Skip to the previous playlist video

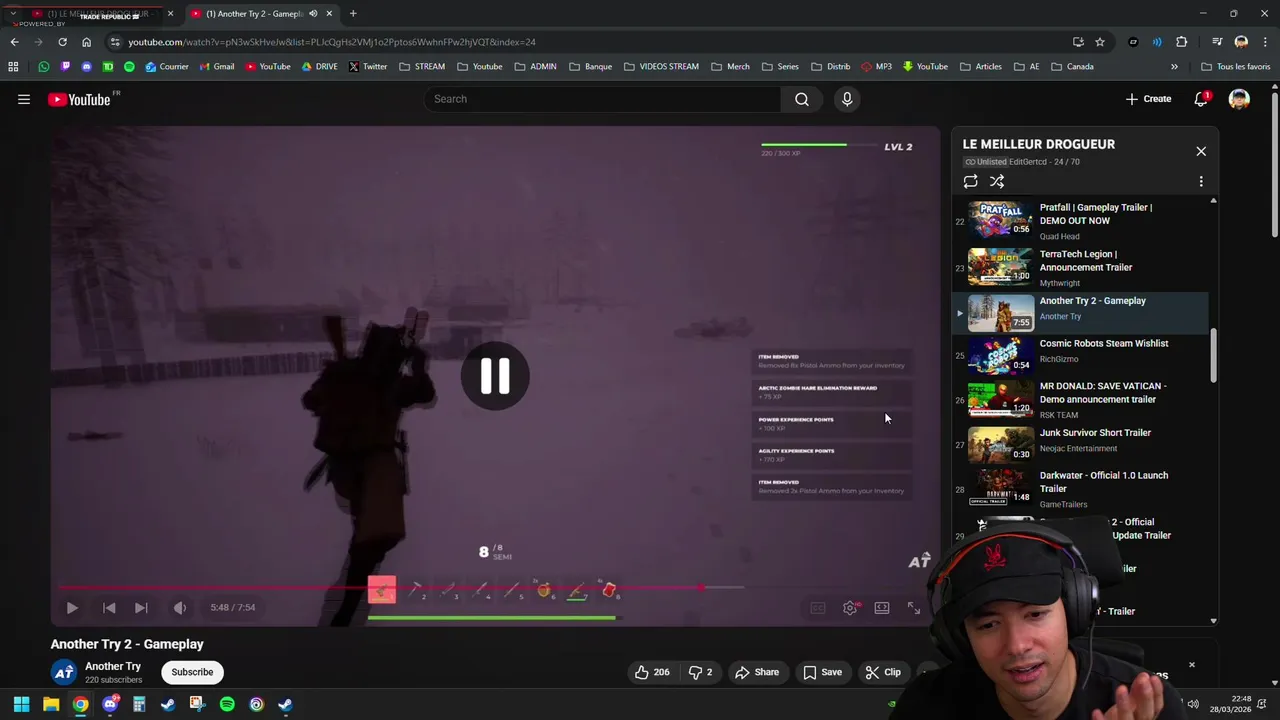(109, 607)
